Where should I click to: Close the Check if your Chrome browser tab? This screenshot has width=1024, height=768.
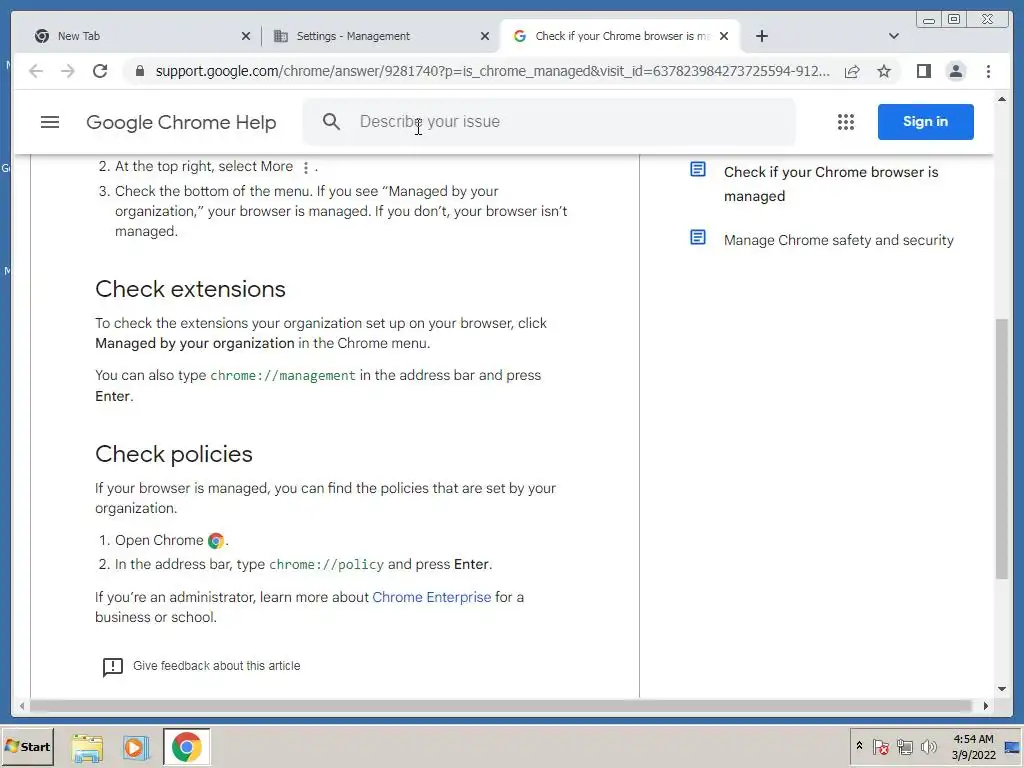coord(724,36)
